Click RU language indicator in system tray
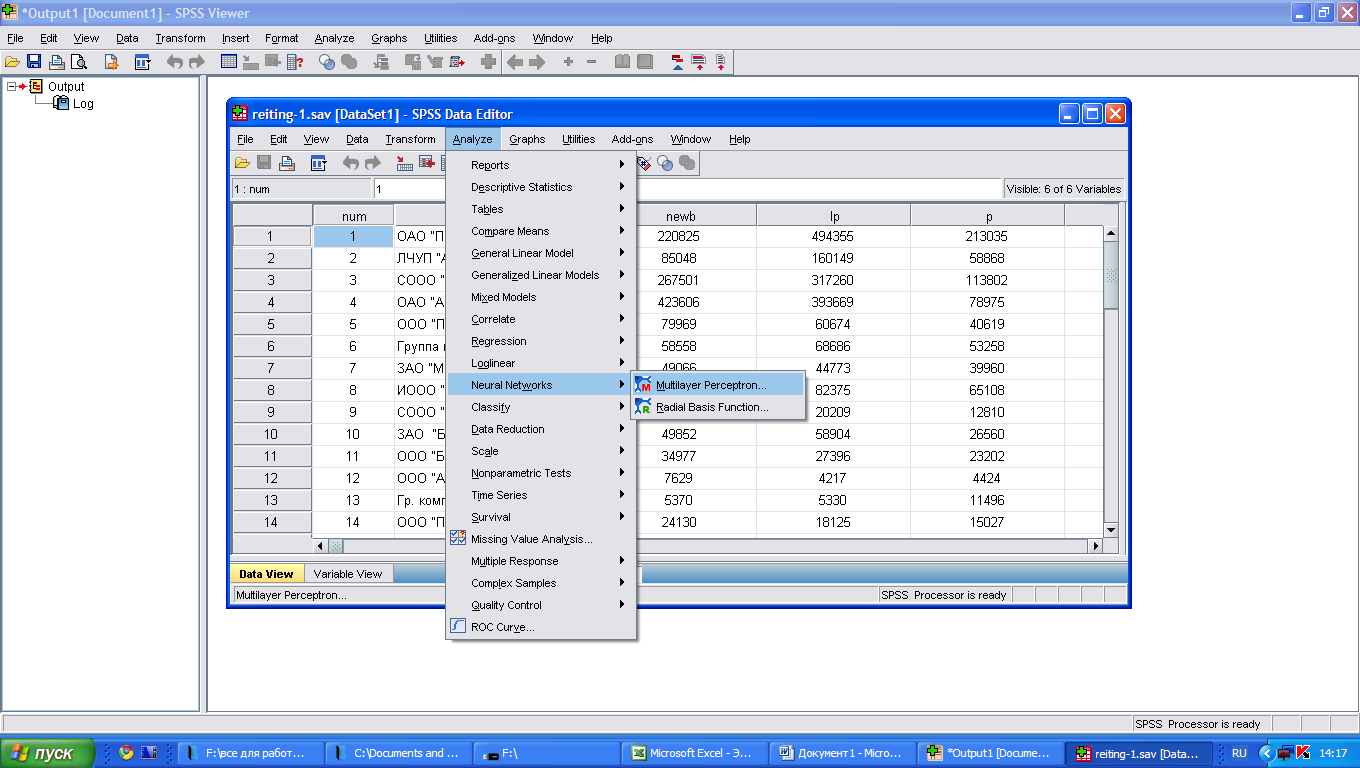 [x=1239, y=753]
